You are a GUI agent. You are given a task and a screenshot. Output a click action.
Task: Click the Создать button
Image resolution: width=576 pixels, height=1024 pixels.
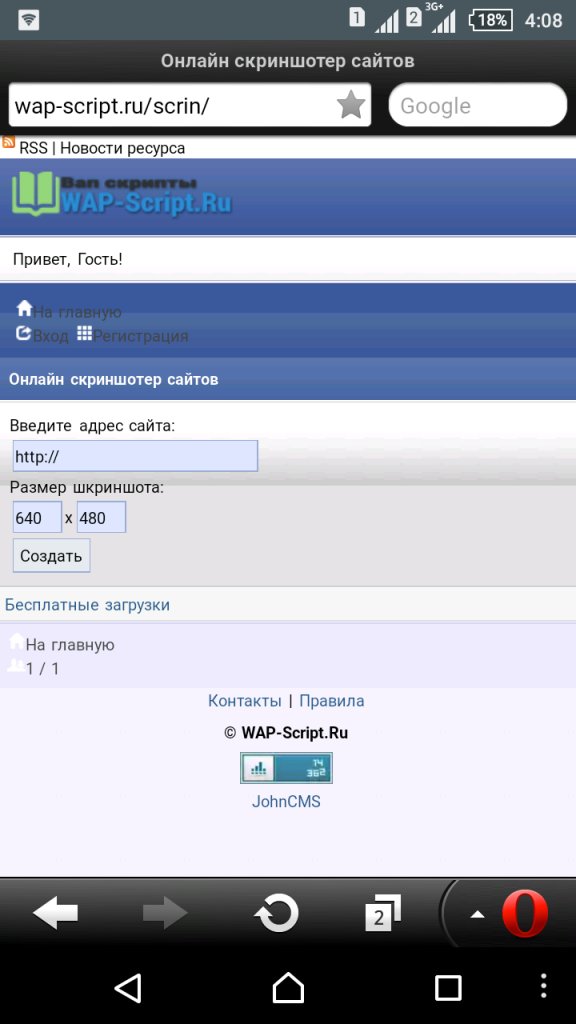click(x=52, y=556)
